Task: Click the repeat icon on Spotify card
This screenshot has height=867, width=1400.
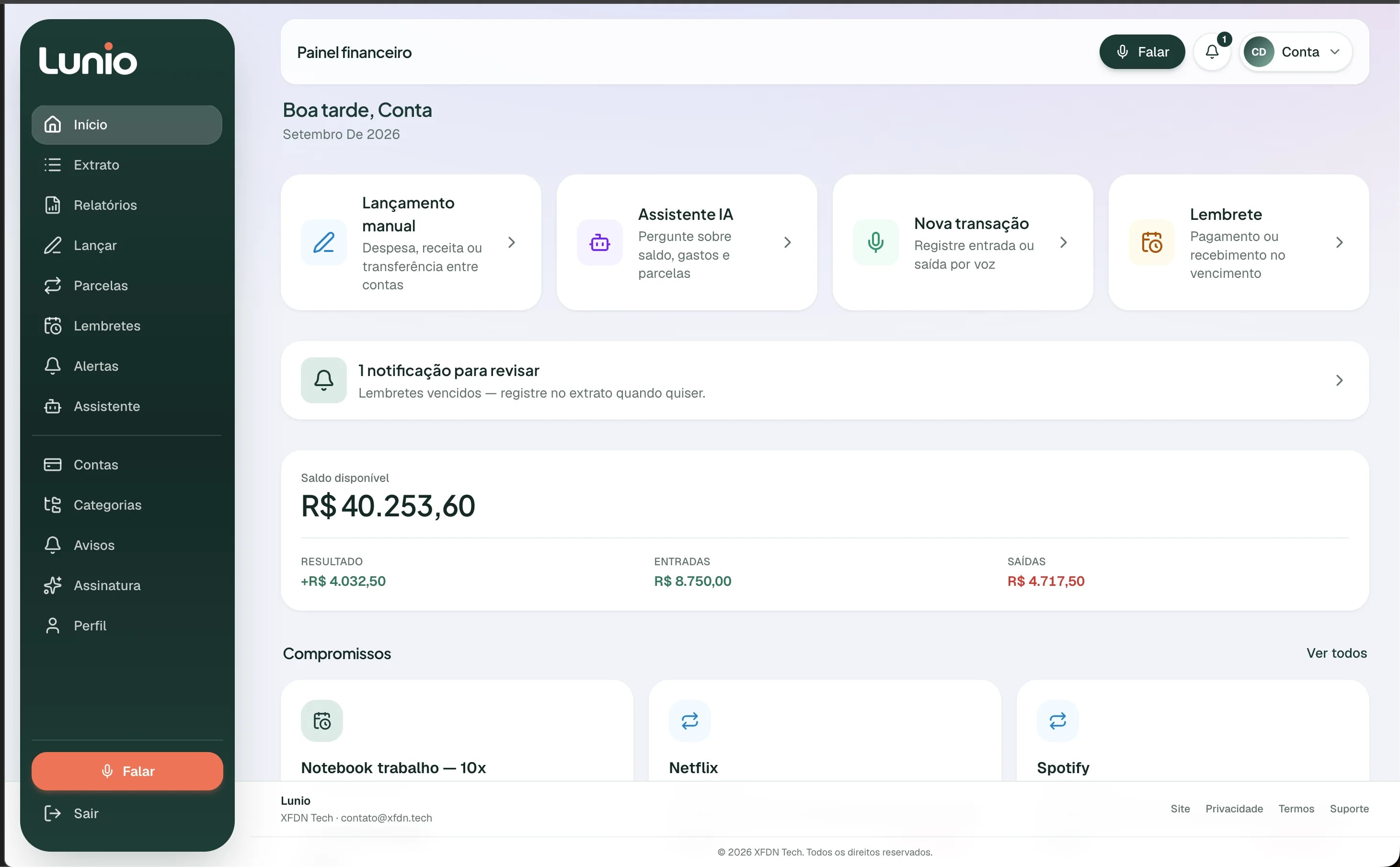Action: (1058, 721)
